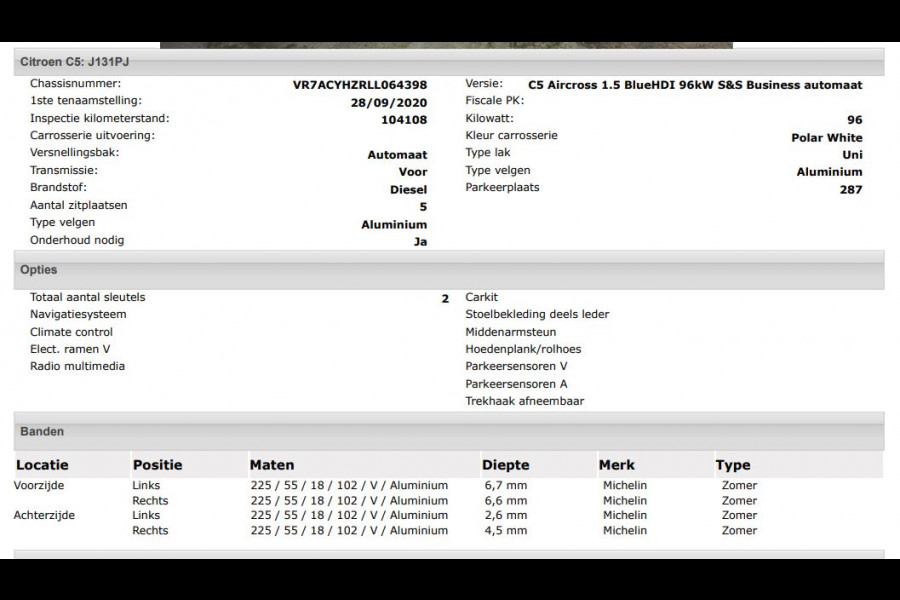Image resolution: width=900 pixels, height=600 pixels.
Task: Click the Locatie column header
Action: click(x=42, y=465)
